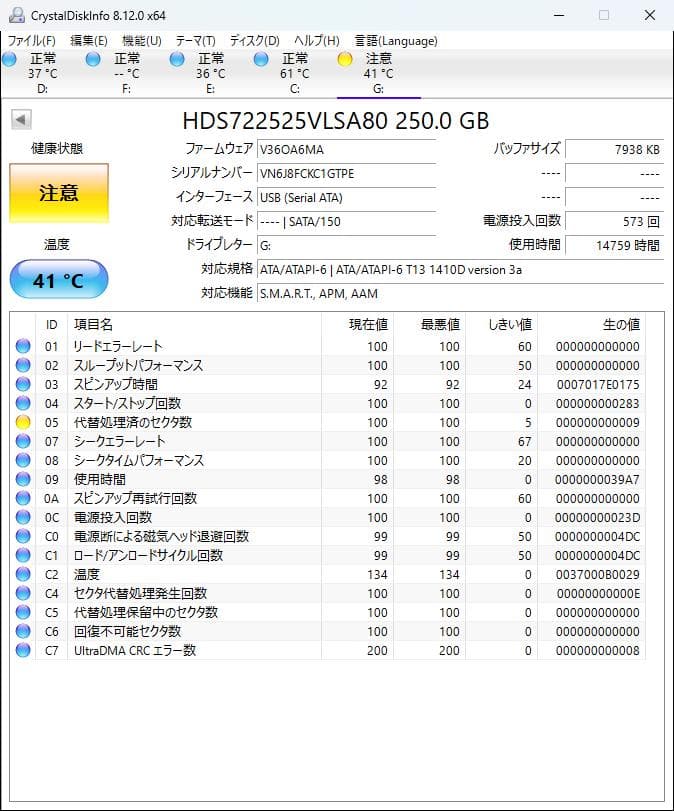Click the blue status dot for attribute 04
The image size is (674, 811).
tap(23, 403)
